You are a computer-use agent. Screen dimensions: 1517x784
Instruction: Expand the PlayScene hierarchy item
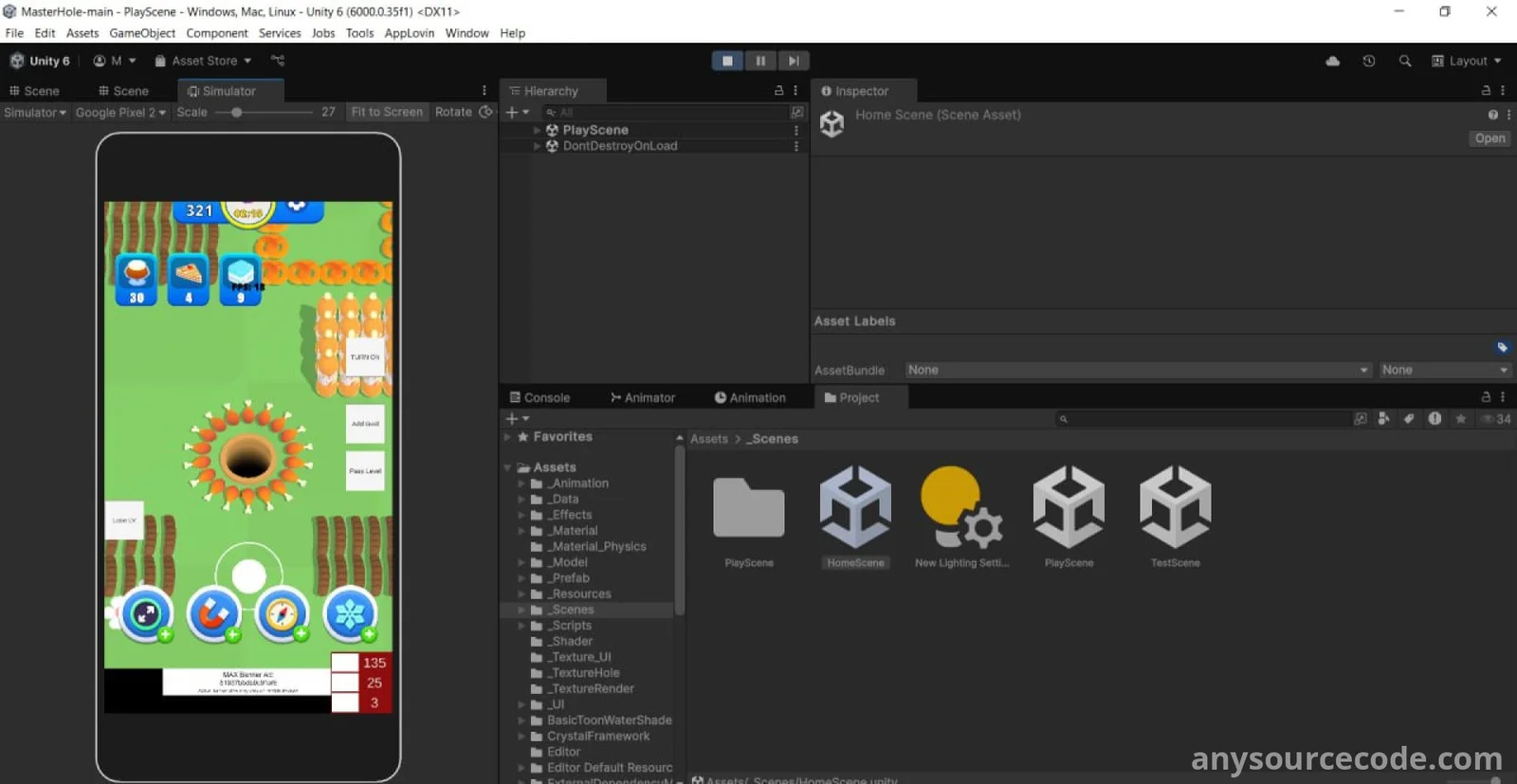point(537,130)
